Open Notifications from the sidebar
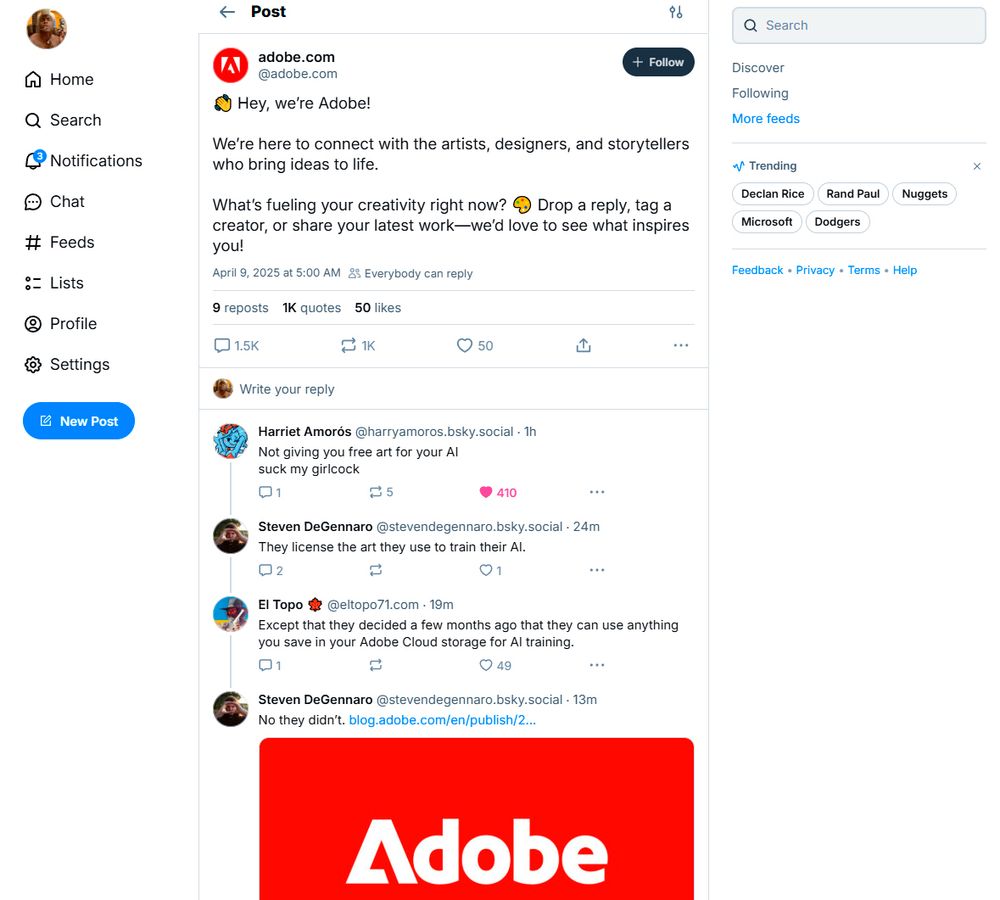The image size is (1000, 900). click(x=94, y=161)
